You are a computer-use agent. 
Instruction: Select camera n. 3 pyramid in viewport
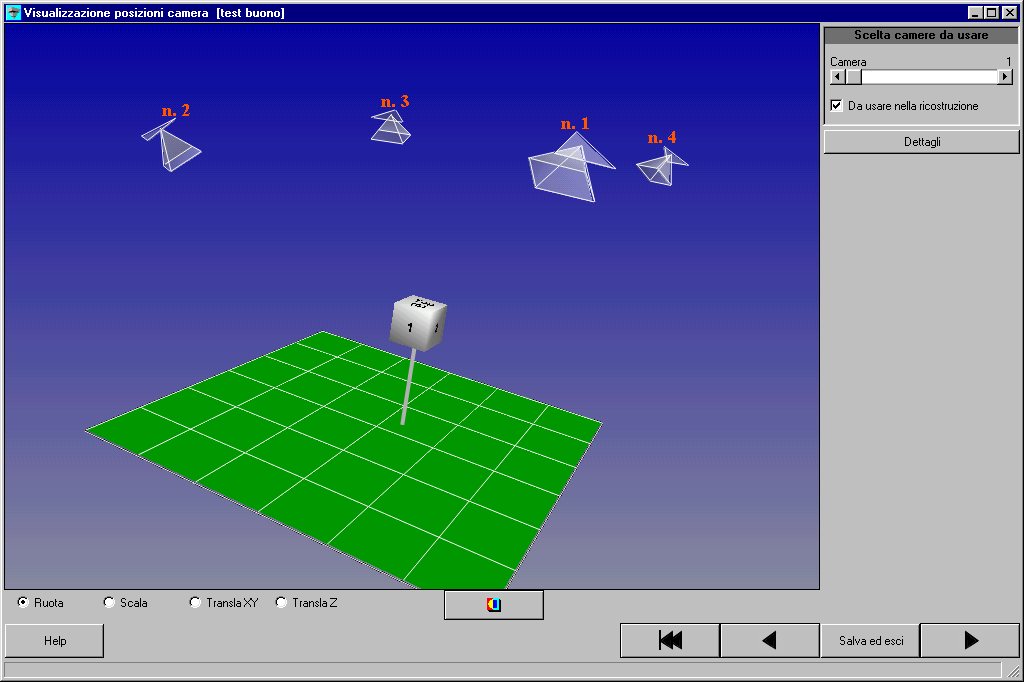(x=390, y=128)
